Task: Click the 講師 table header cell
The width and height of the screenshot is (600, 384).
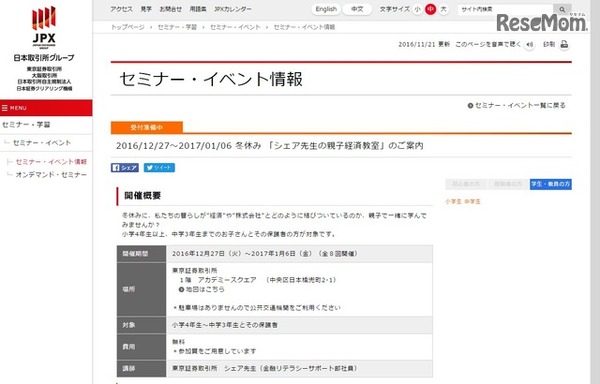Action: click(x=142, y=369)
